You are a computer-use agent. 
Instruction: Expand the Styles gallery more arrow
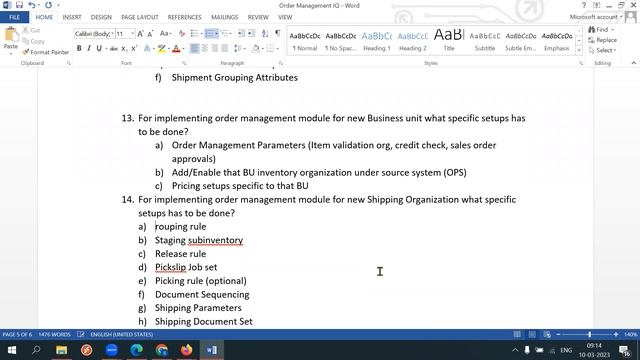tap(579, 51)
